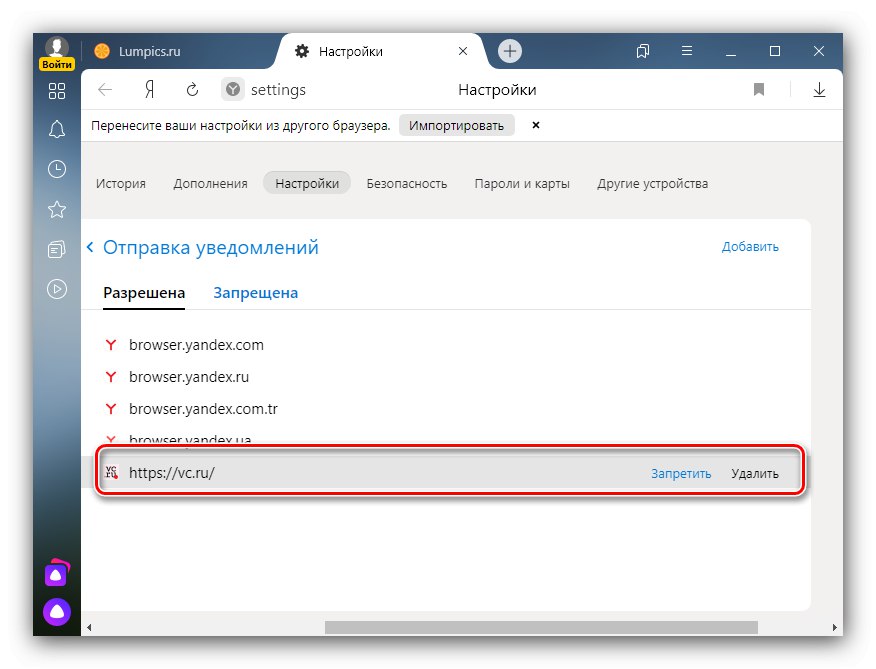Screen dimensions: 876x669
Task: Click the tab groups icon near the menu
Action: (x=643, y=51)
